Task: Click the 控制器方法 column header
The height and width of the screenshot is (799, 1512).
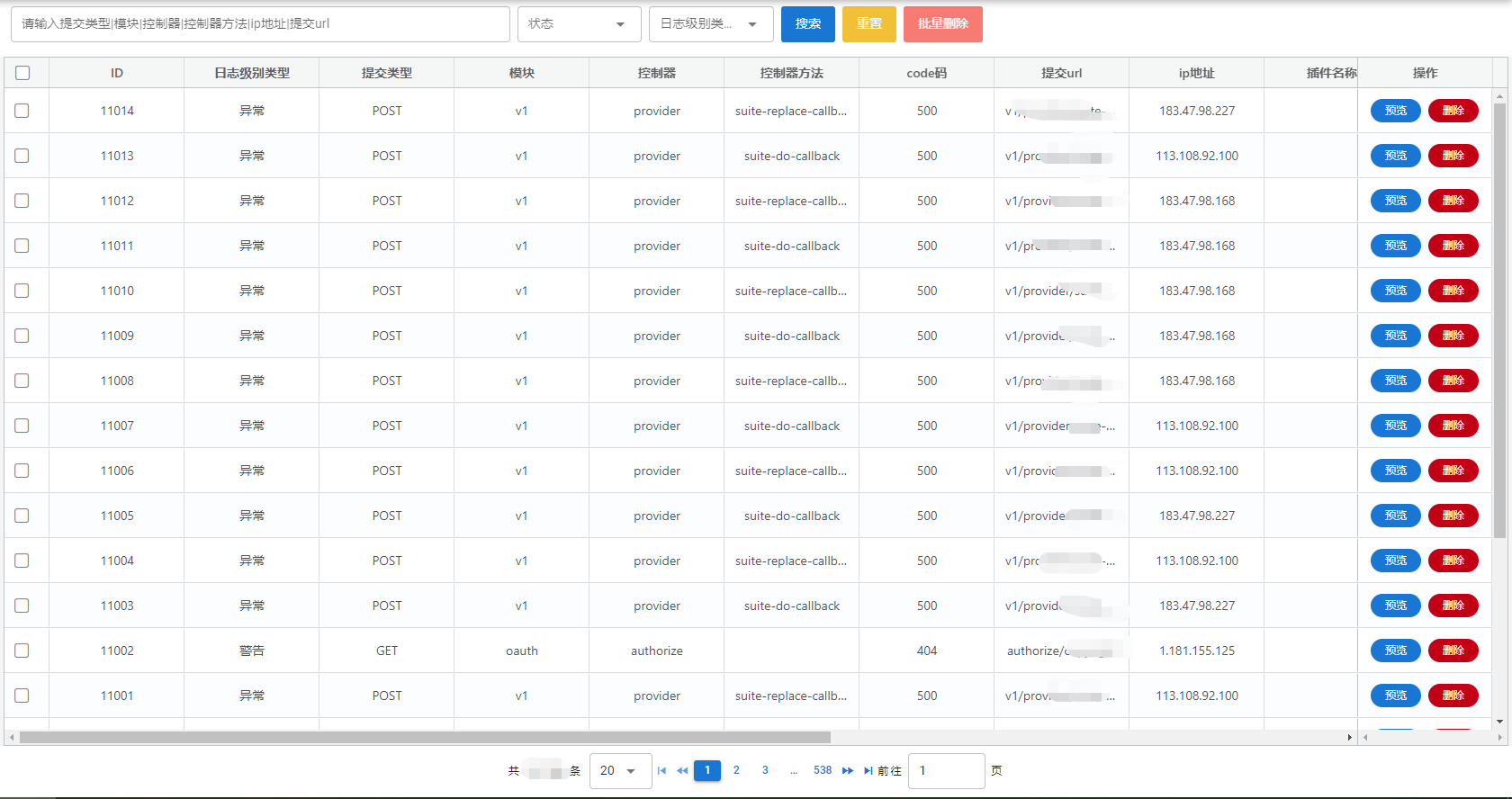Action: point(792,73)
